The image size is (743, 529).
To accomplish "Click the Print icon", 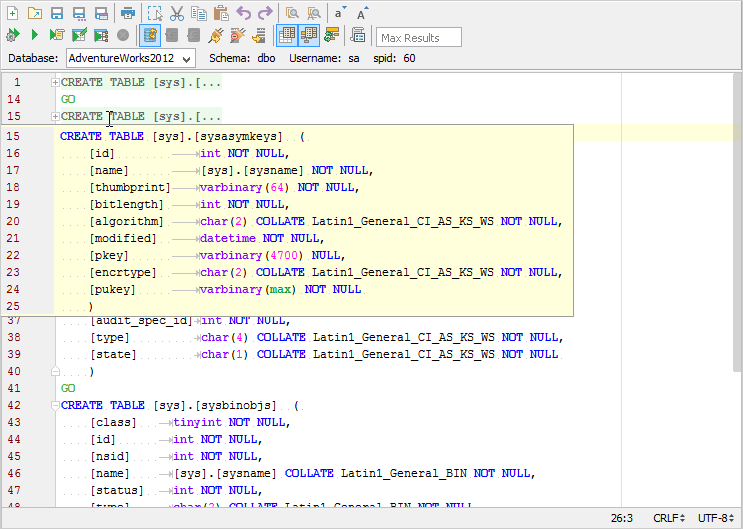I will tap(128, 13).
